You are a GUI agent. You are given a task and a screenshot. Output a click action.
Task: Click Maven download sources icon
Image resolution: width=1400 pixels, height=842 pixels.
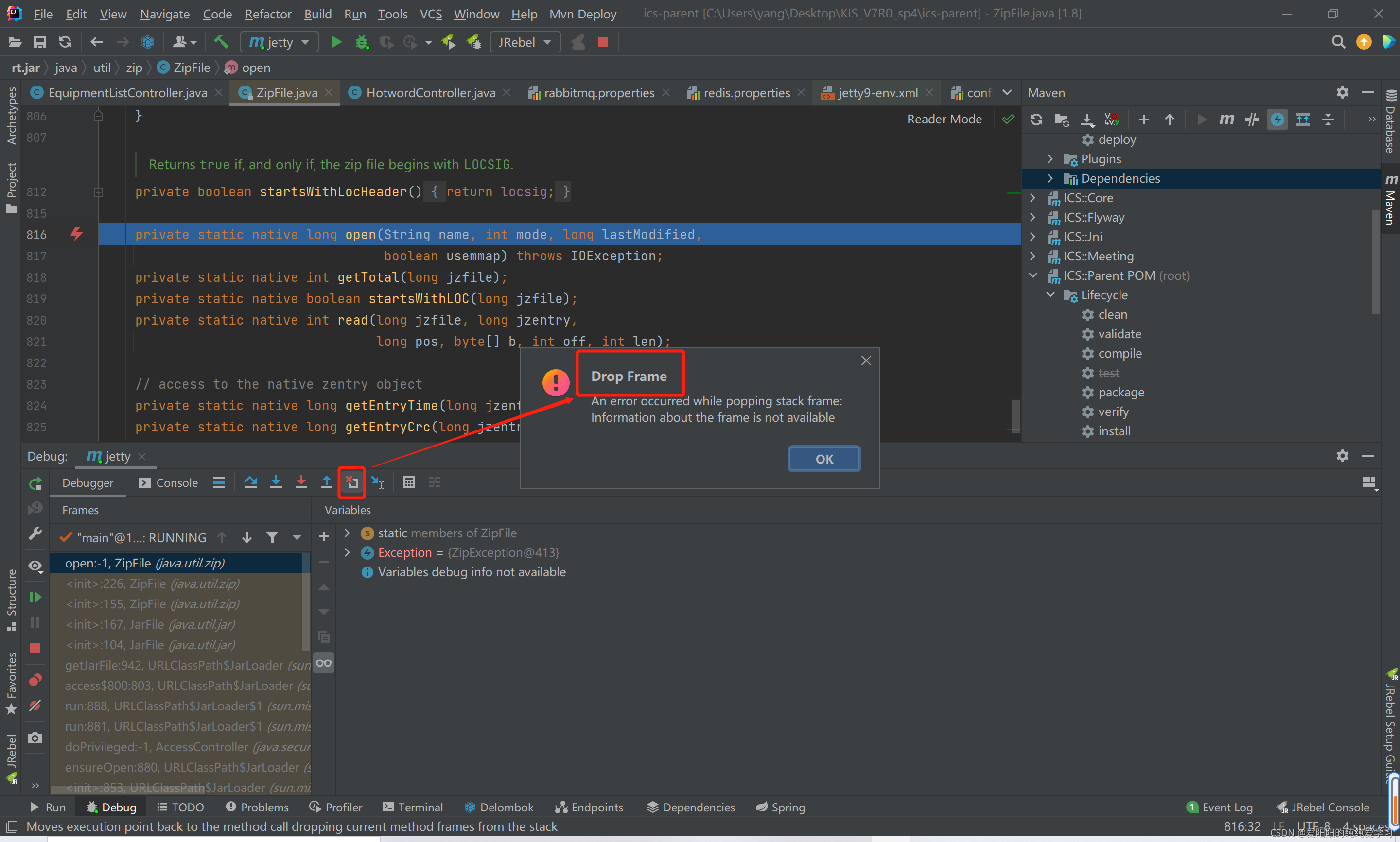(x=1087, y=120)
